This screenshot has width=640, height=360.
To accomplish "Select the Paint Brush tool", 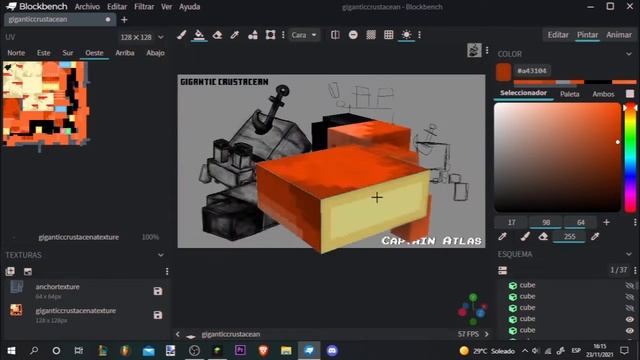I will (182, 35).
